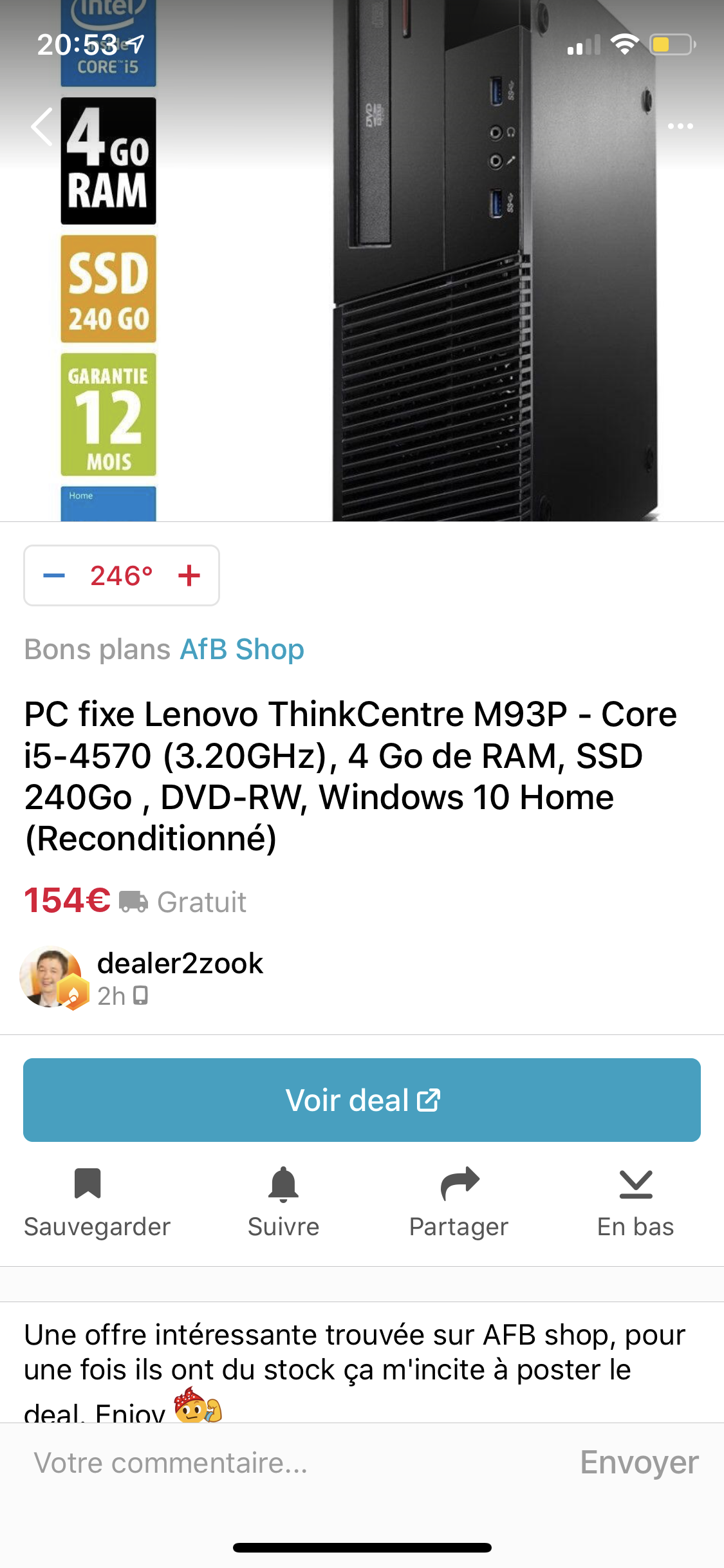Follow deal with the Suivre bell icon

(283, 1183)
